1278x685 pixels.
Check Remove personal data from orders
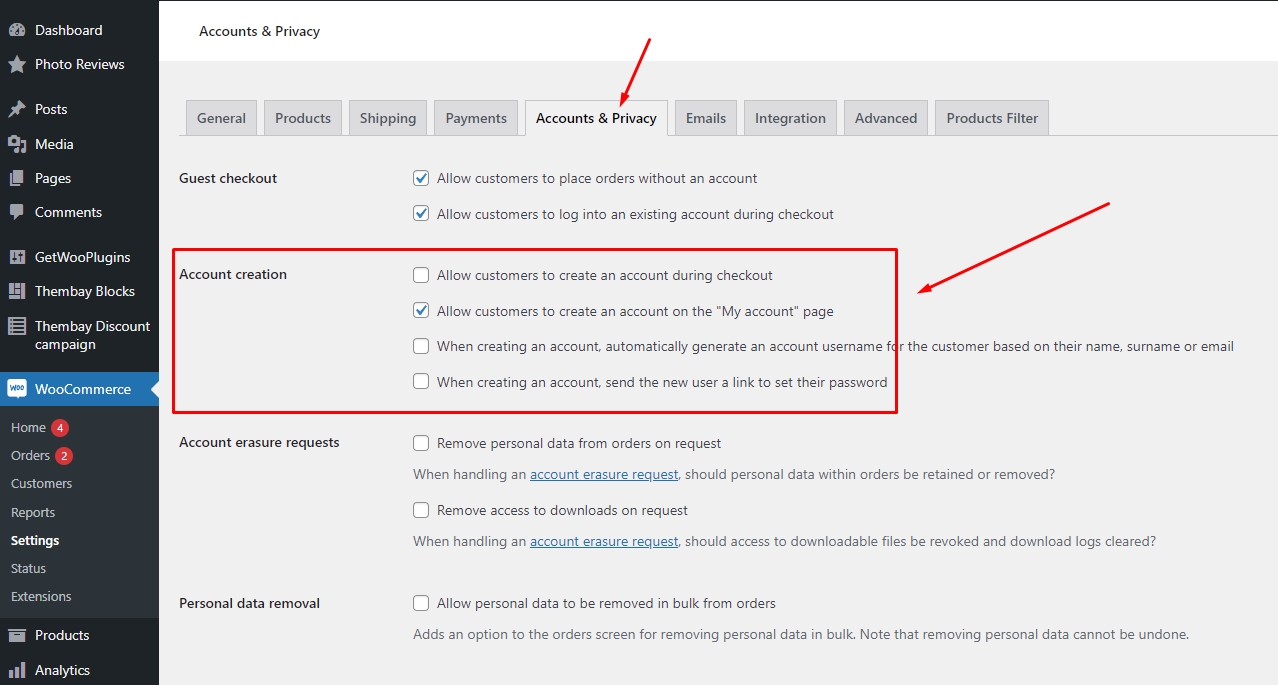tap(421, 443)
